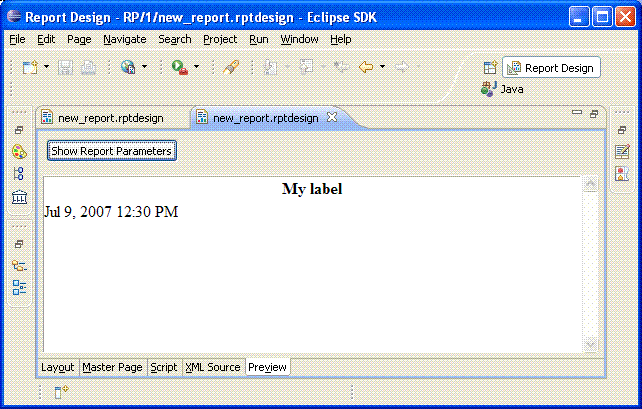Viewport: 642px width, 409px height.
Task: Click the Show Report Parameters button
Action: [112, 151]
